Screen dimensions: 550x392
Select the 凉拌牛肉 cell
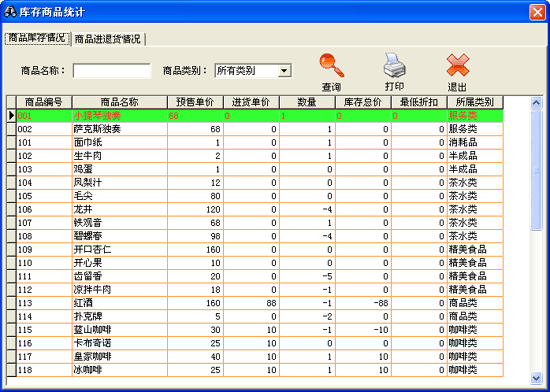(120, 290)
